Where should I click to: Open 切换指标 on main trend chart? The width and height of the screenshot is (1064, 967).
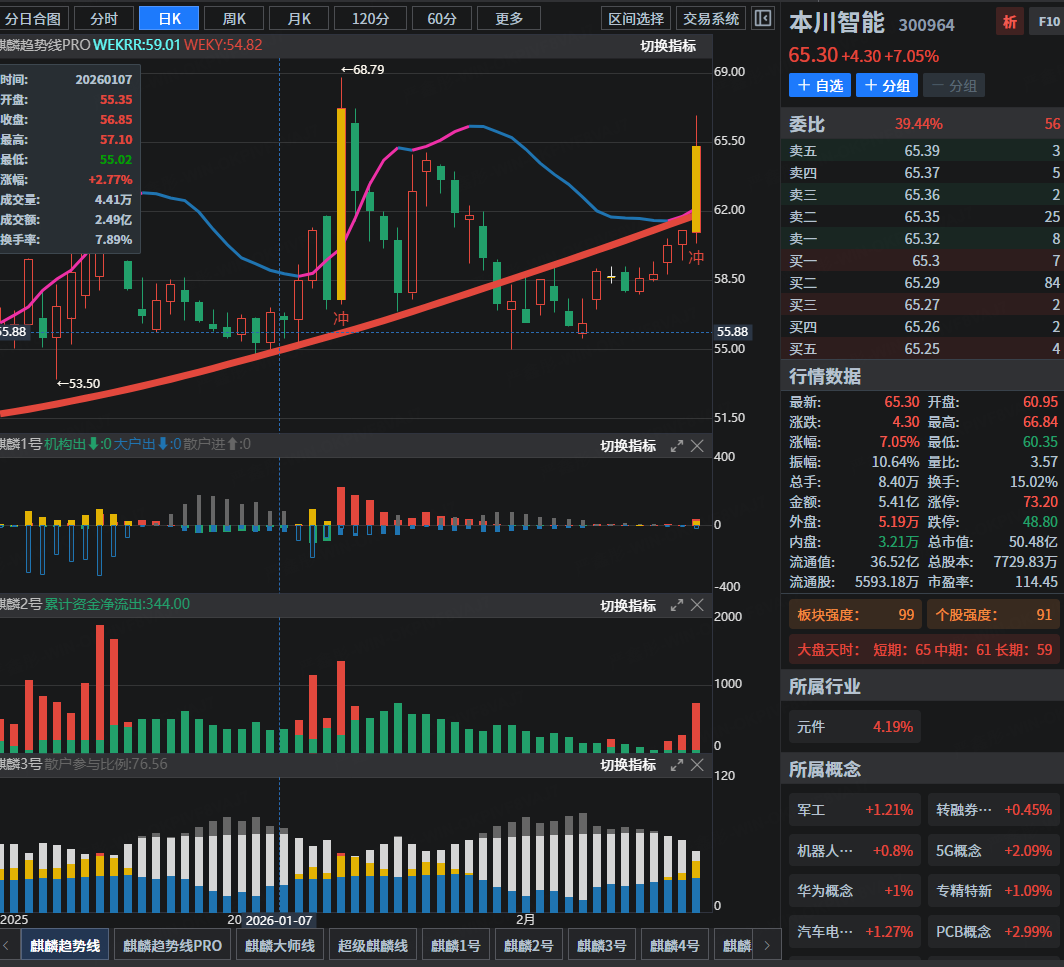click(x=668, y=46)
